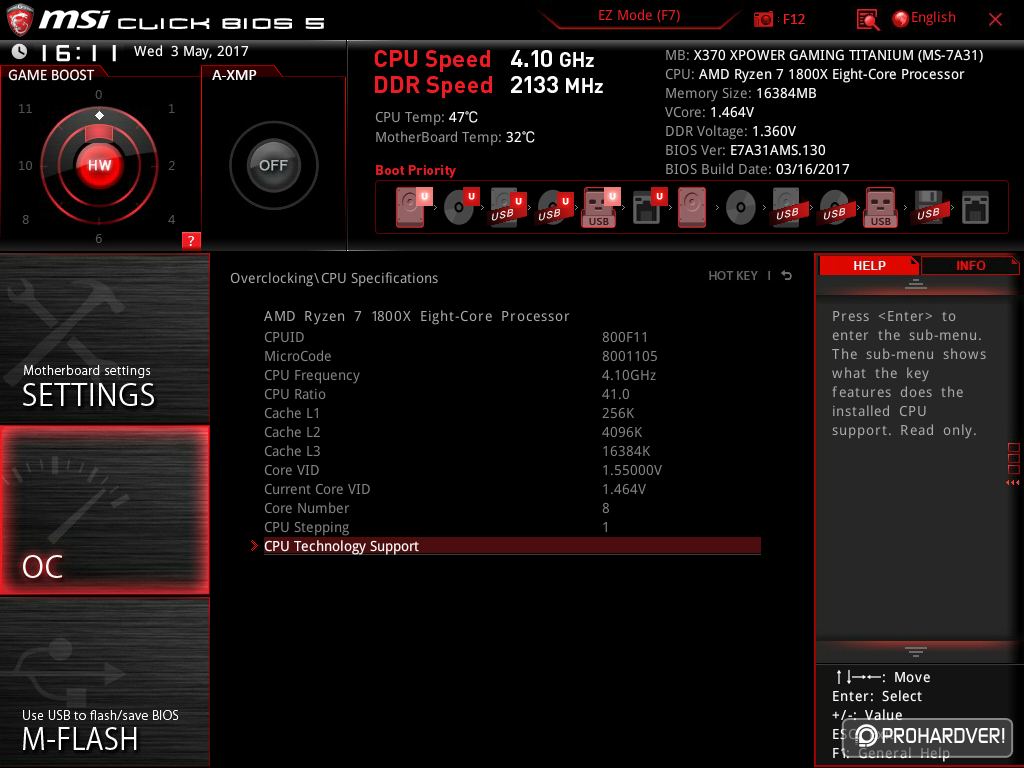Click the red arrow beside CPU Technology Support
This screenshot has width=1024, height=768.
(x=254, y=545)
